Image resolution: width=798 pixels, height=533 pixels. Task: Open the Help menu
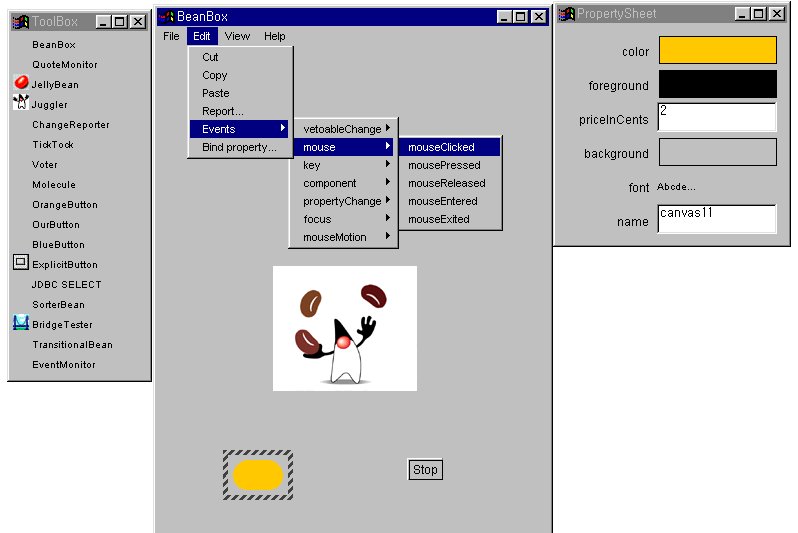click(x=274, y=36)
